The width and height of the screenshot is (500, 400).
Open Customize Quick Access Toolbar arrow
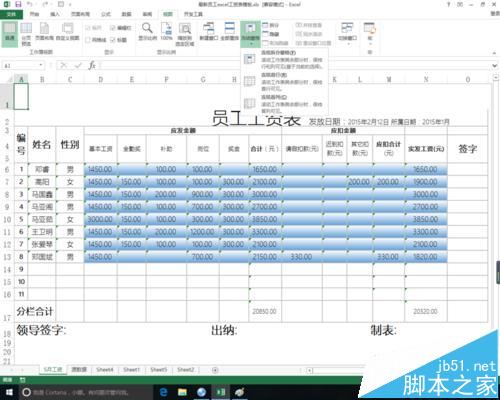click(x=70, y=4)
